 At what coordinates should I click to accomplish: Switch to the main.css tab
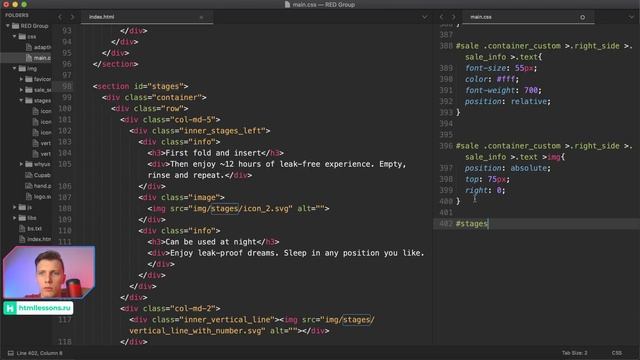(528, 17)
